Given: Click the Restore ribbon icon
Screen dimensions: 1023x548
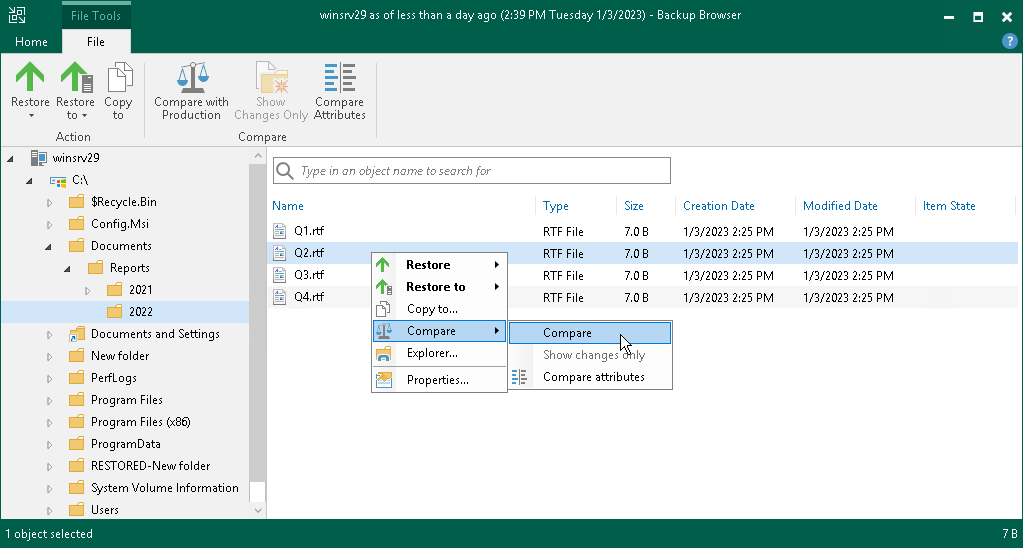Looking at the screenshot, I should coord(30,77).
